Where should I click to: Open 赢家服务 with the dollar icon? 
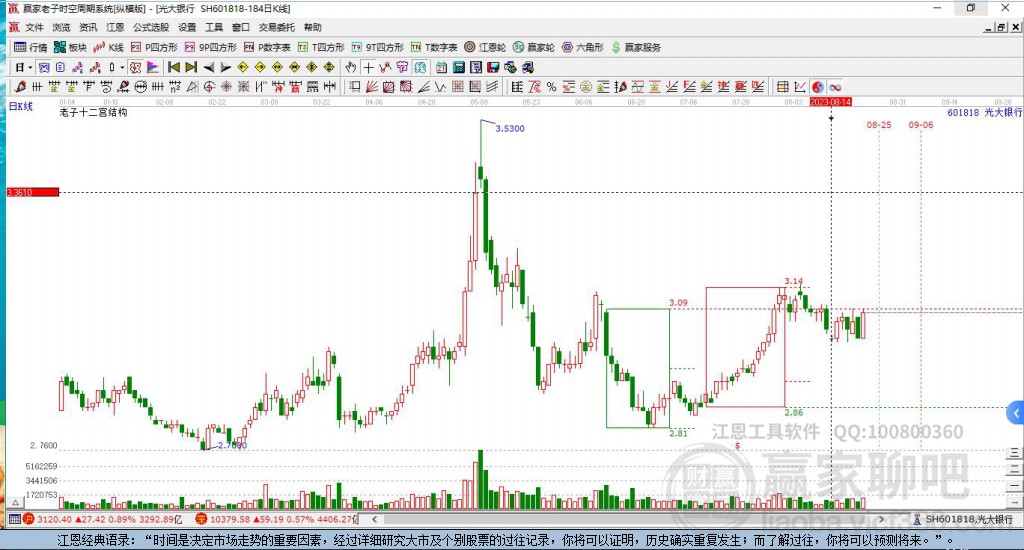click(636, 47)
